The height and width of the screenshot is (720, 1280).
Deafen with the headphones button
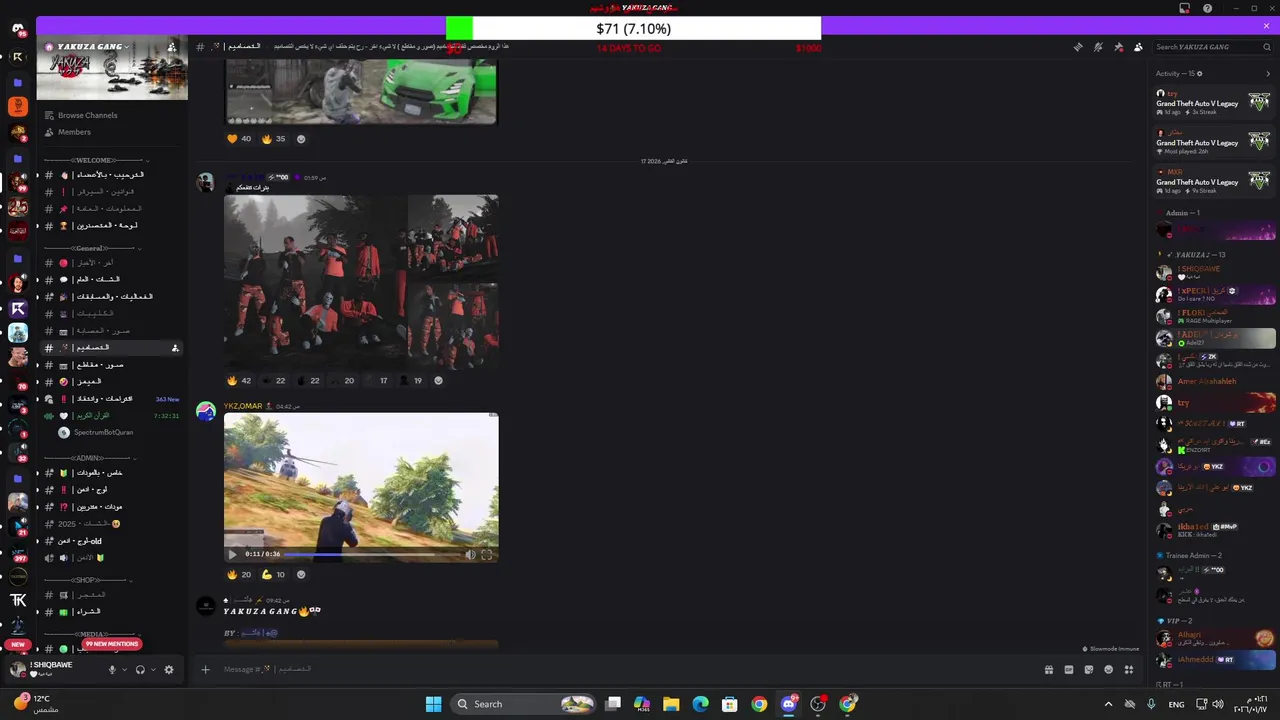tap(140, 670)
